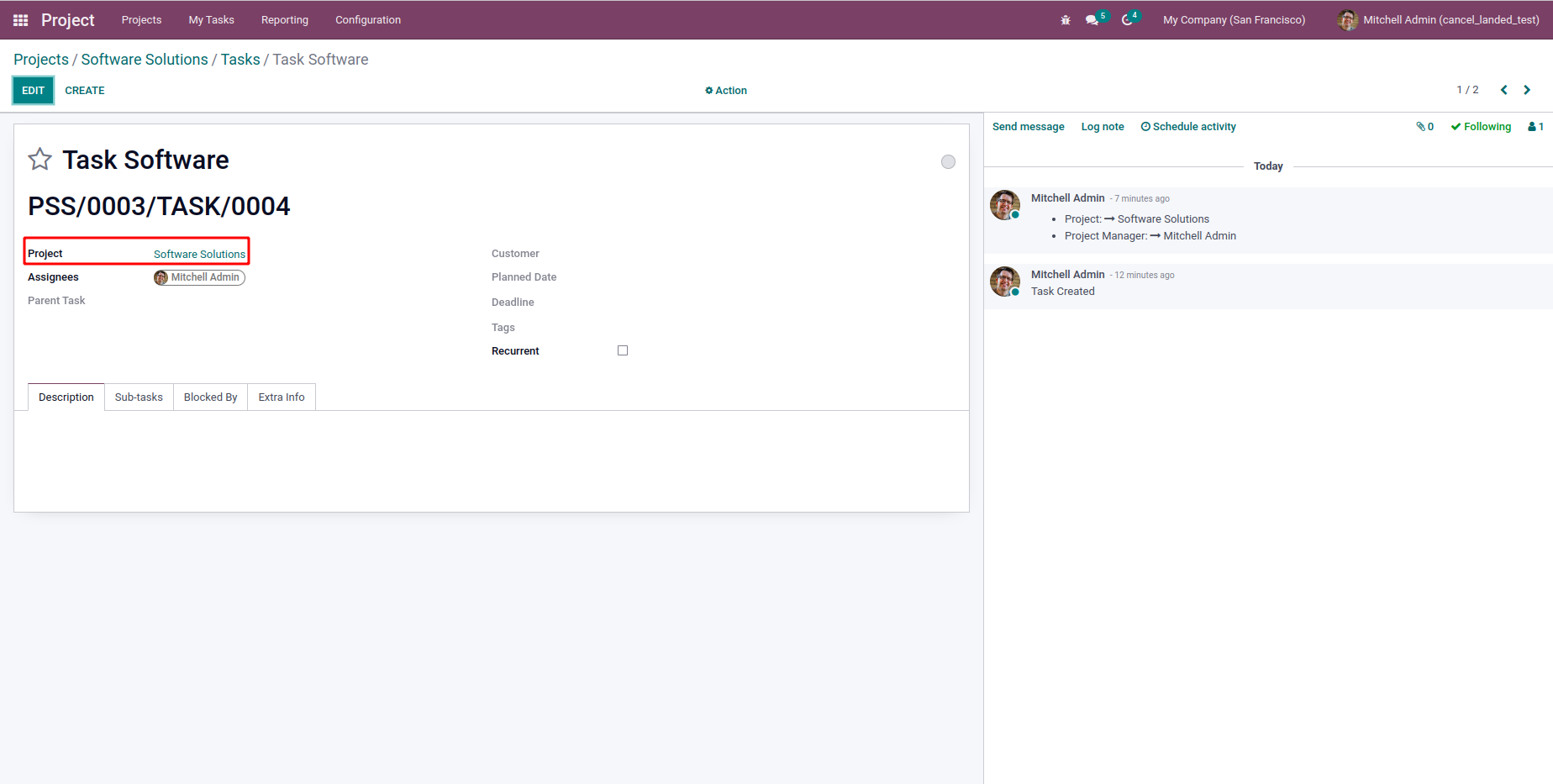
Task: Open the Reporting menu
Action: [x=285, y=20]
